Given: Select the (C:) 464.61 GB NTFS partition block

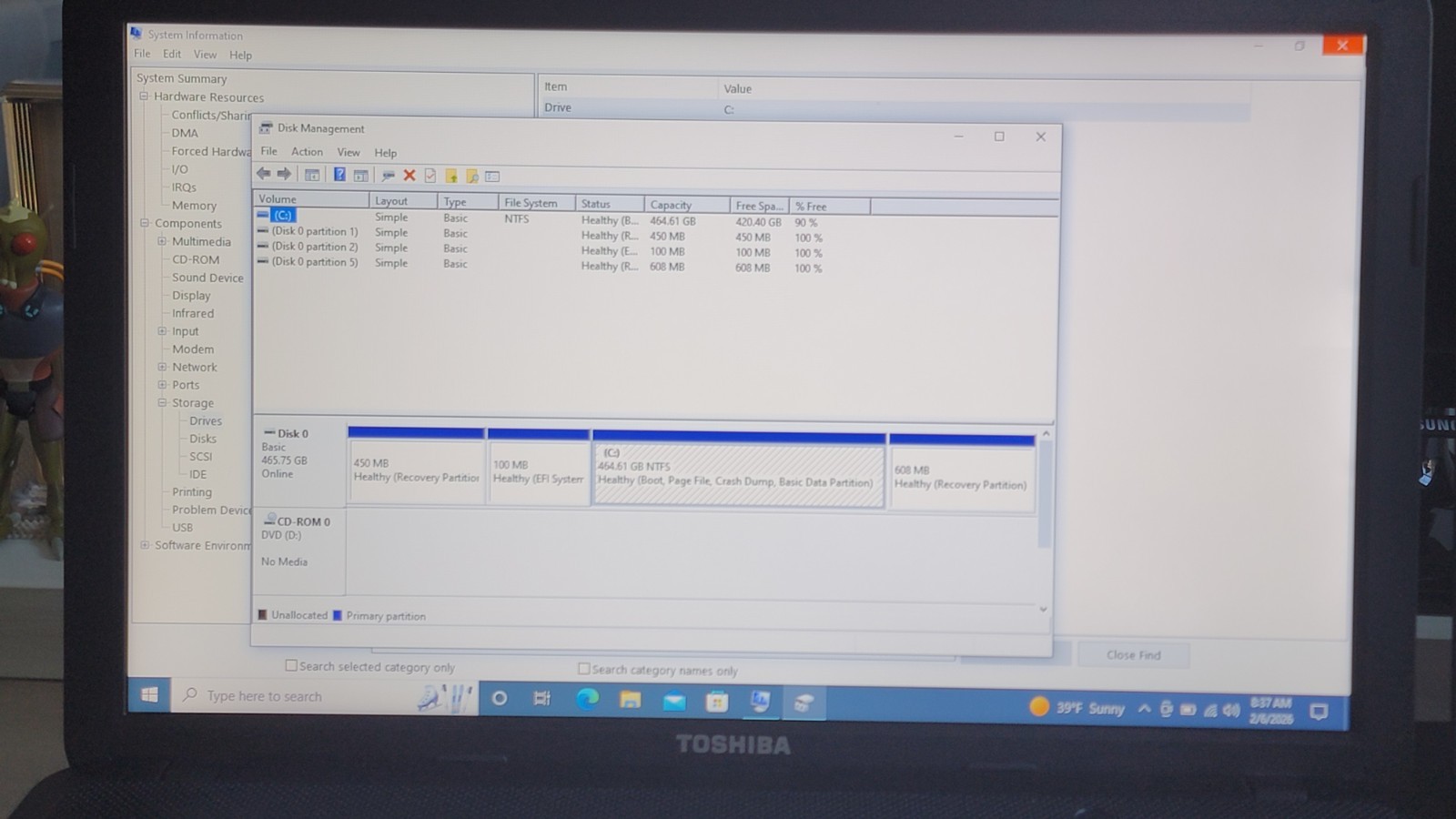Looking at the screenshot, I should pyautogui.click(x=738, y=469).
